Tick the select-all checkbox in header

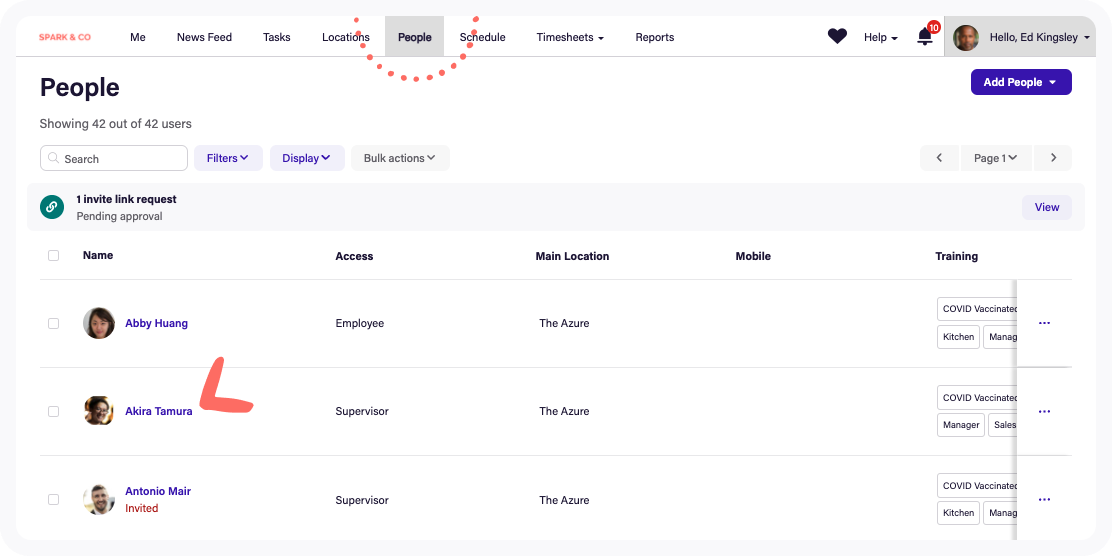(54, 256)
